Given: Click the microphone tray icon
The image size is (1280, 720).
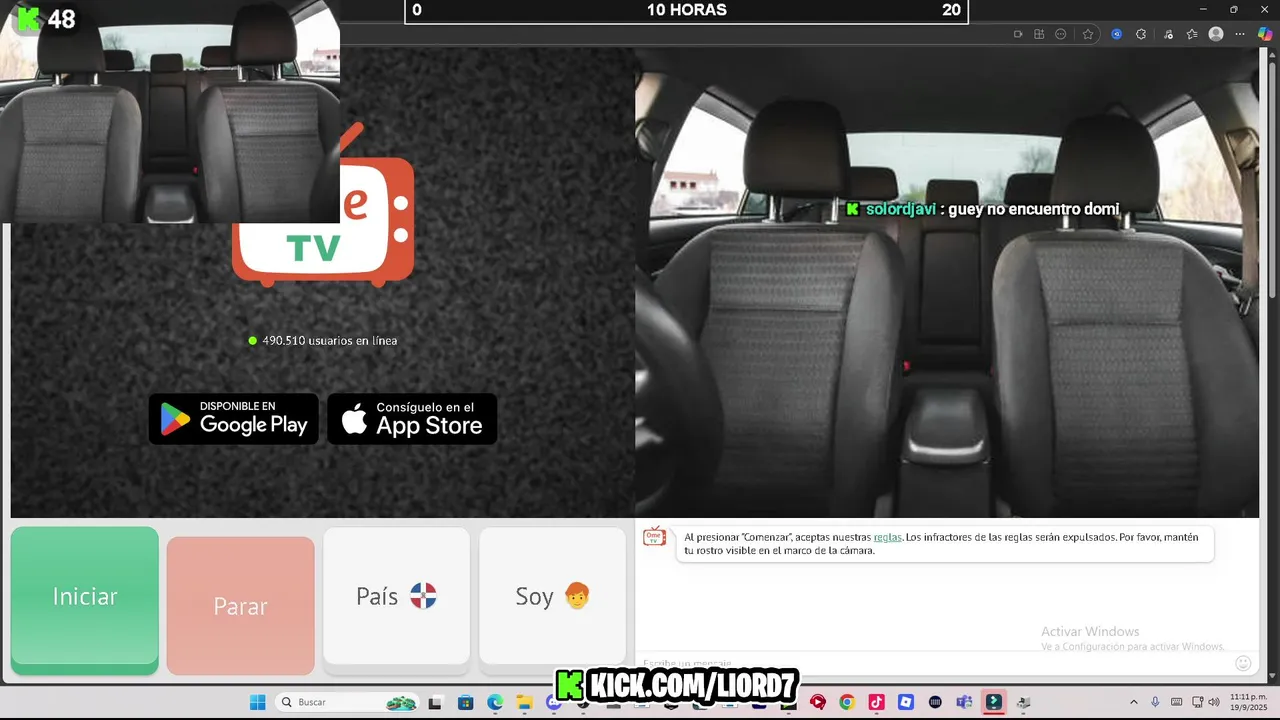Looking at the screenshot, I should (x=1155, y=702).
